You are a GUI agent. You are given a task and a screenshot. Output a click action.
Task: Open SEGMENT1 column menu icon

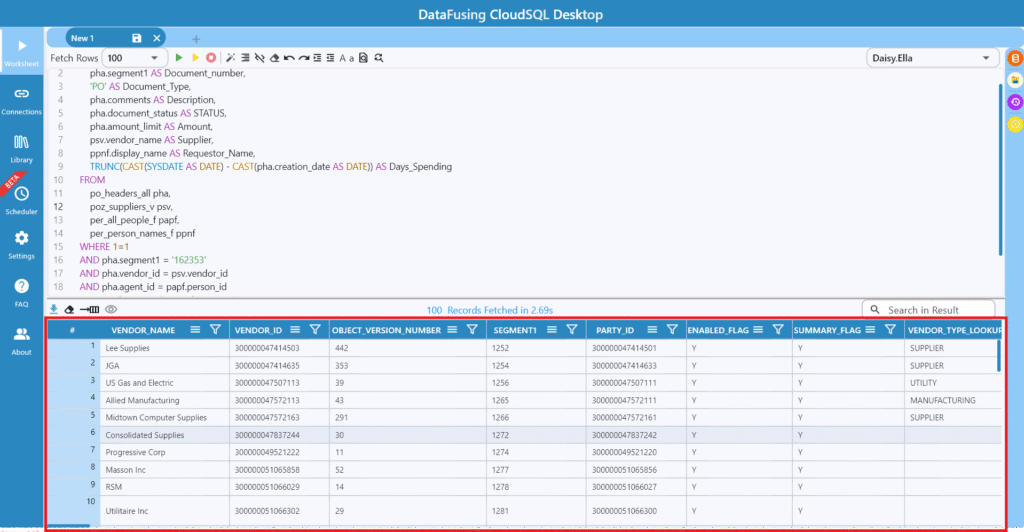[x=552, y=330]
